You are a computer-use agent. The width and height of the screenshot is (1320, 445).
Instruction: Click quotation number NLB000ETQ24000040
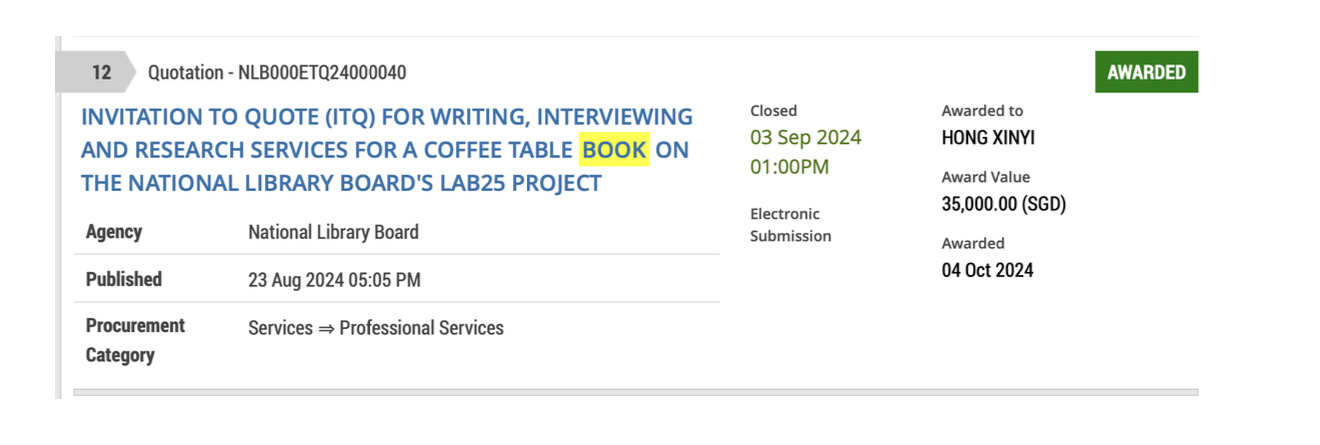point(277,72)
